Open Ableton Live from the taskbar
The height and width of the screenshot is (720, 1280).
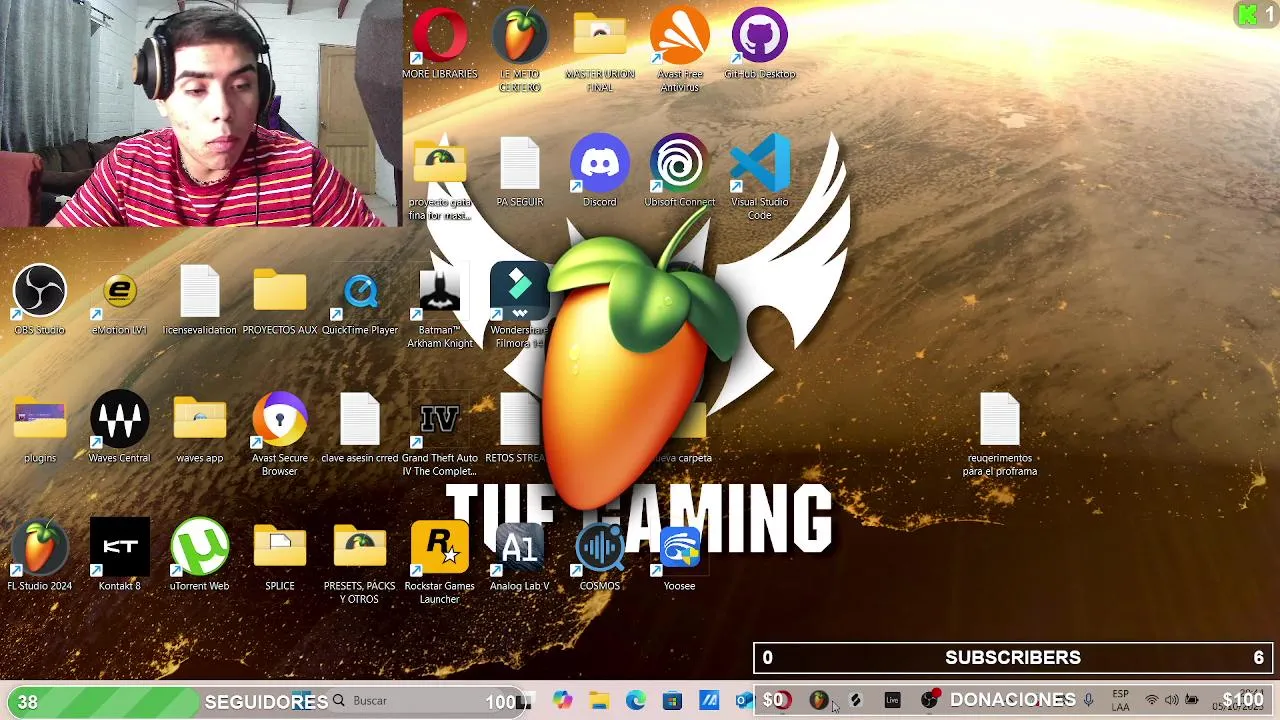(x=892, y=701)
